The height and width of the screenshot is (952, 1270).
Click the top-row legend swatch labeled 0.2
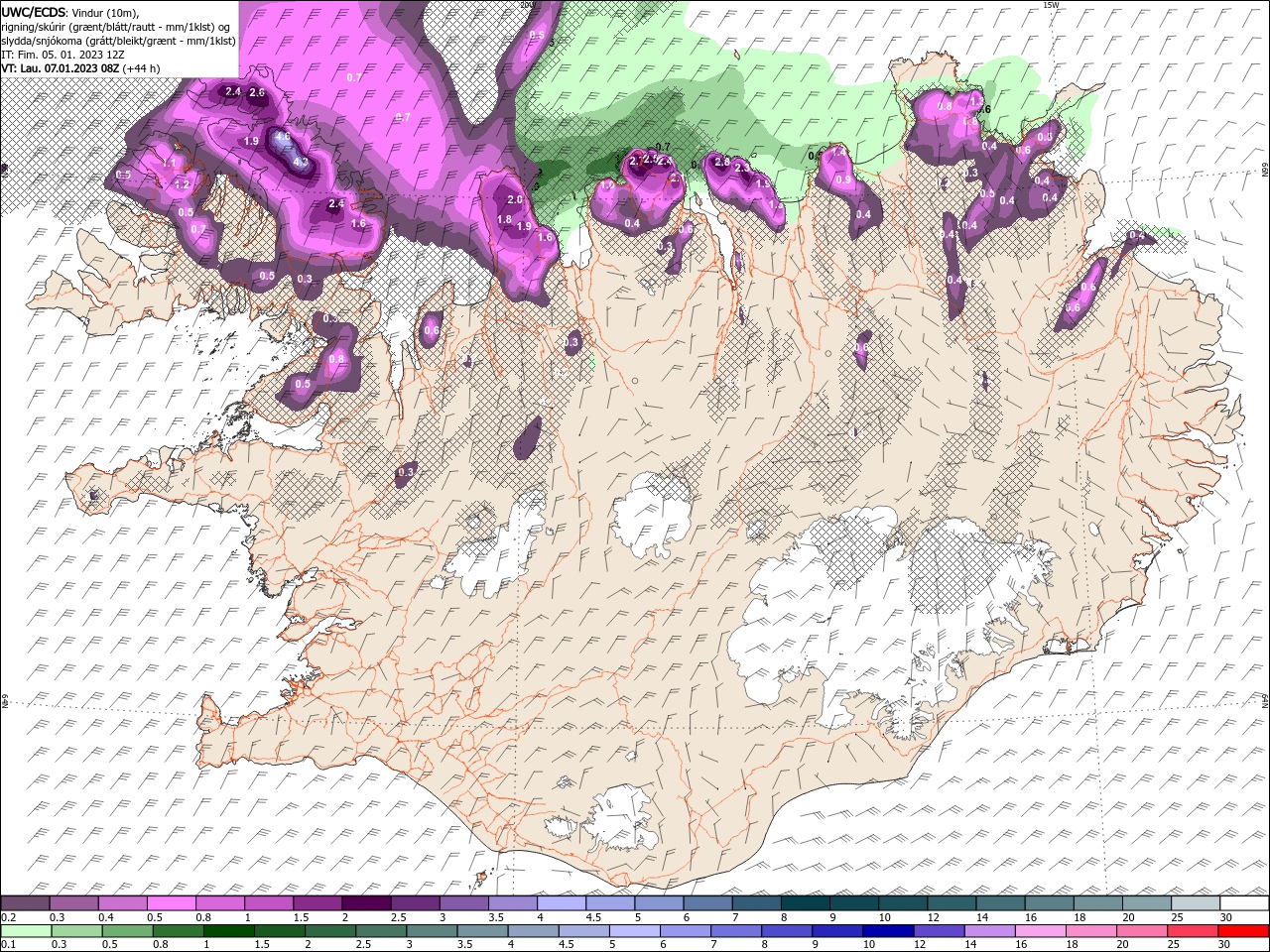point(25,903)
